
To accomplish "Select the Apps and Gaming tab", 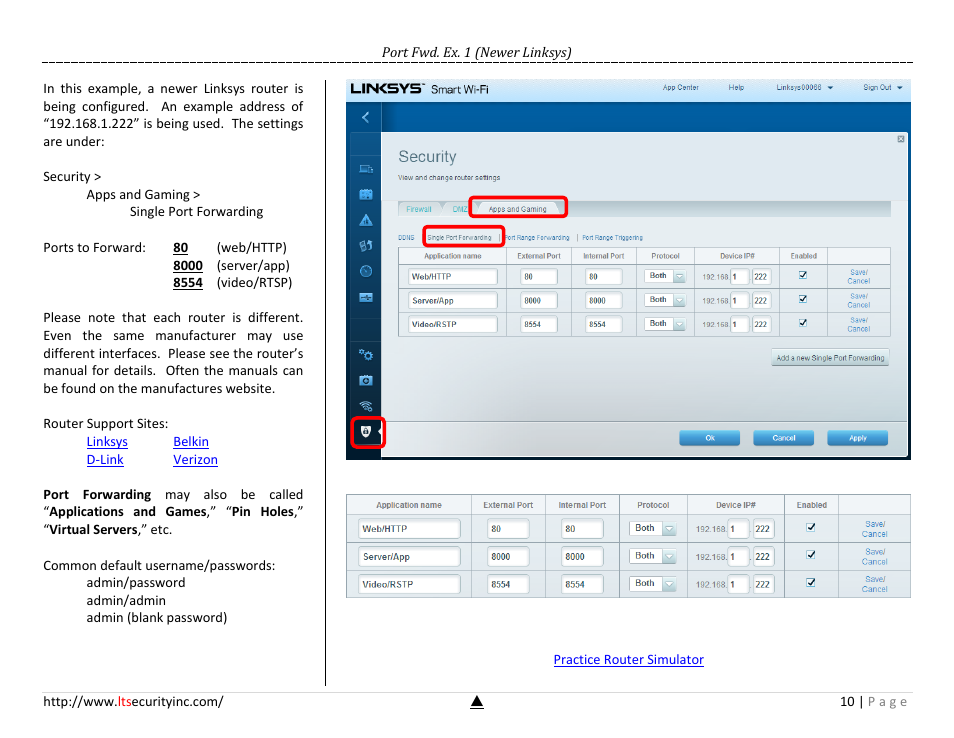I will [518, 209].
